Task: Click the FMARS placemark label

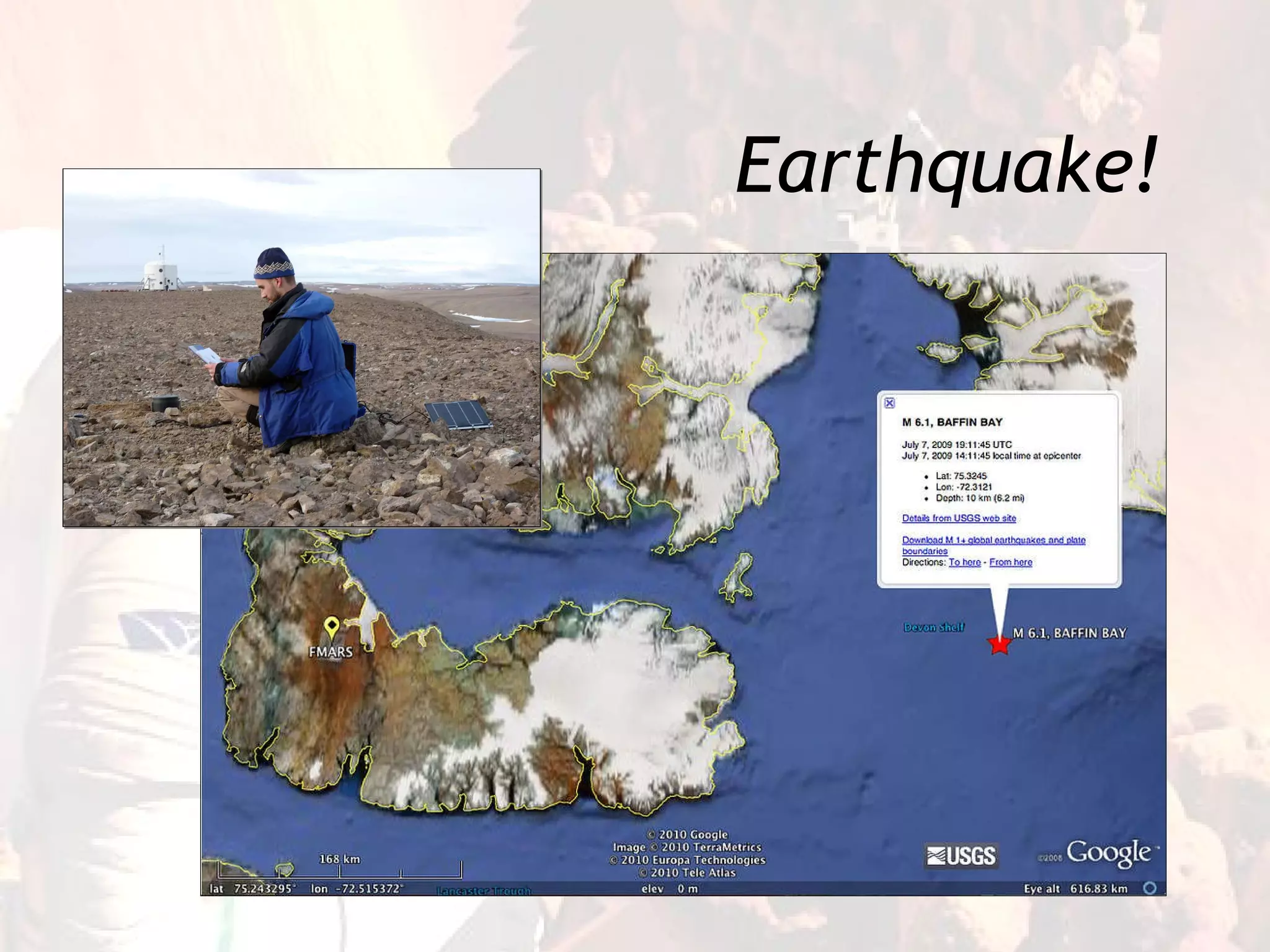Action: 331,652
